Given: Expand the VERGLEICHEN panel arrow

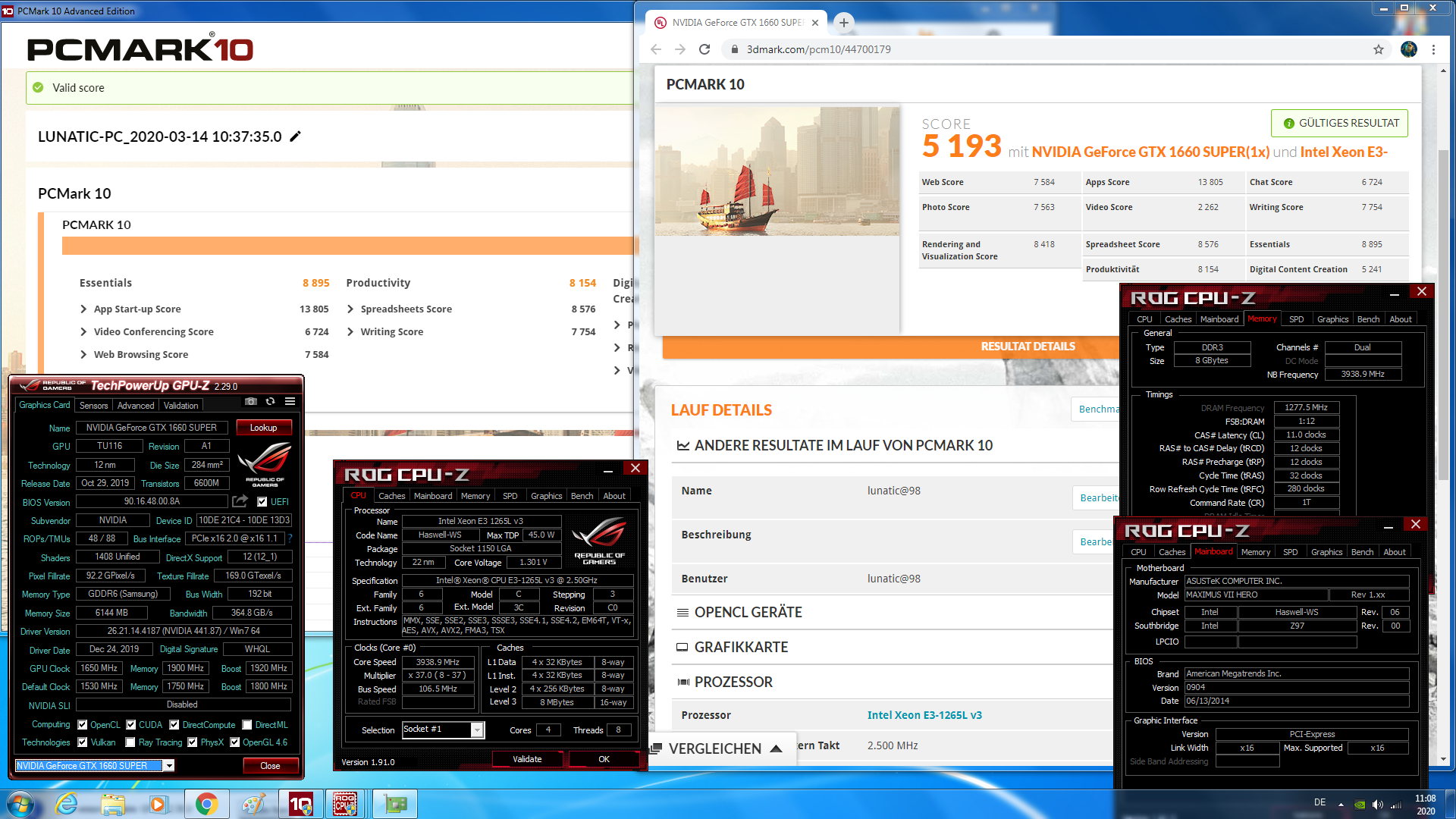Looking at the screenshot, I should [776, 748].
